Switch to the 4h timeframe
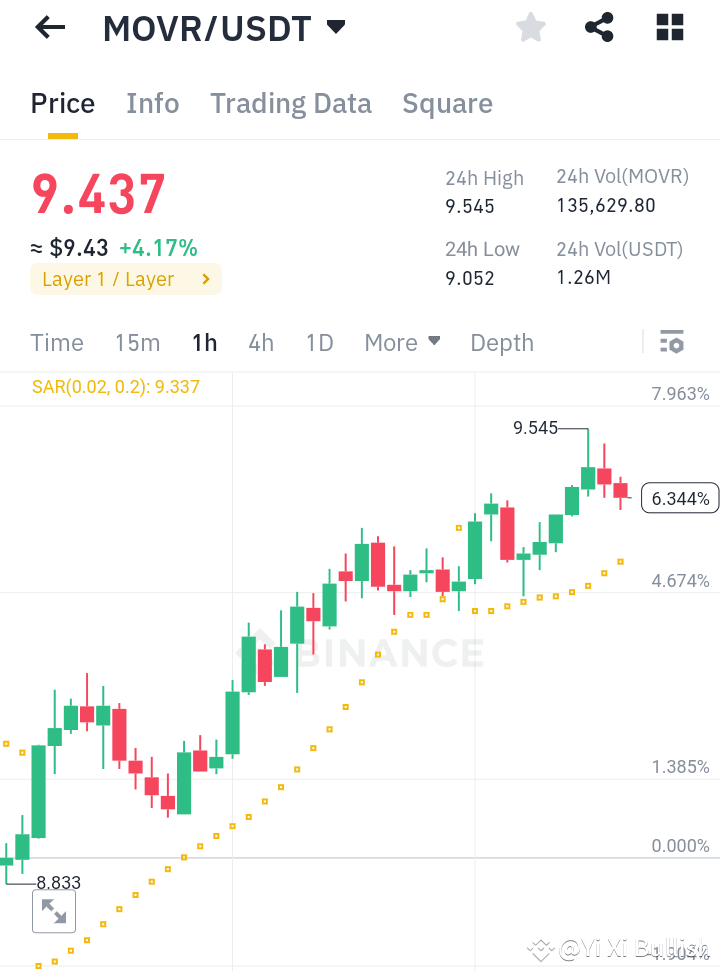The width and height of the screenshot is (720, 971). [x=260, y=342]
